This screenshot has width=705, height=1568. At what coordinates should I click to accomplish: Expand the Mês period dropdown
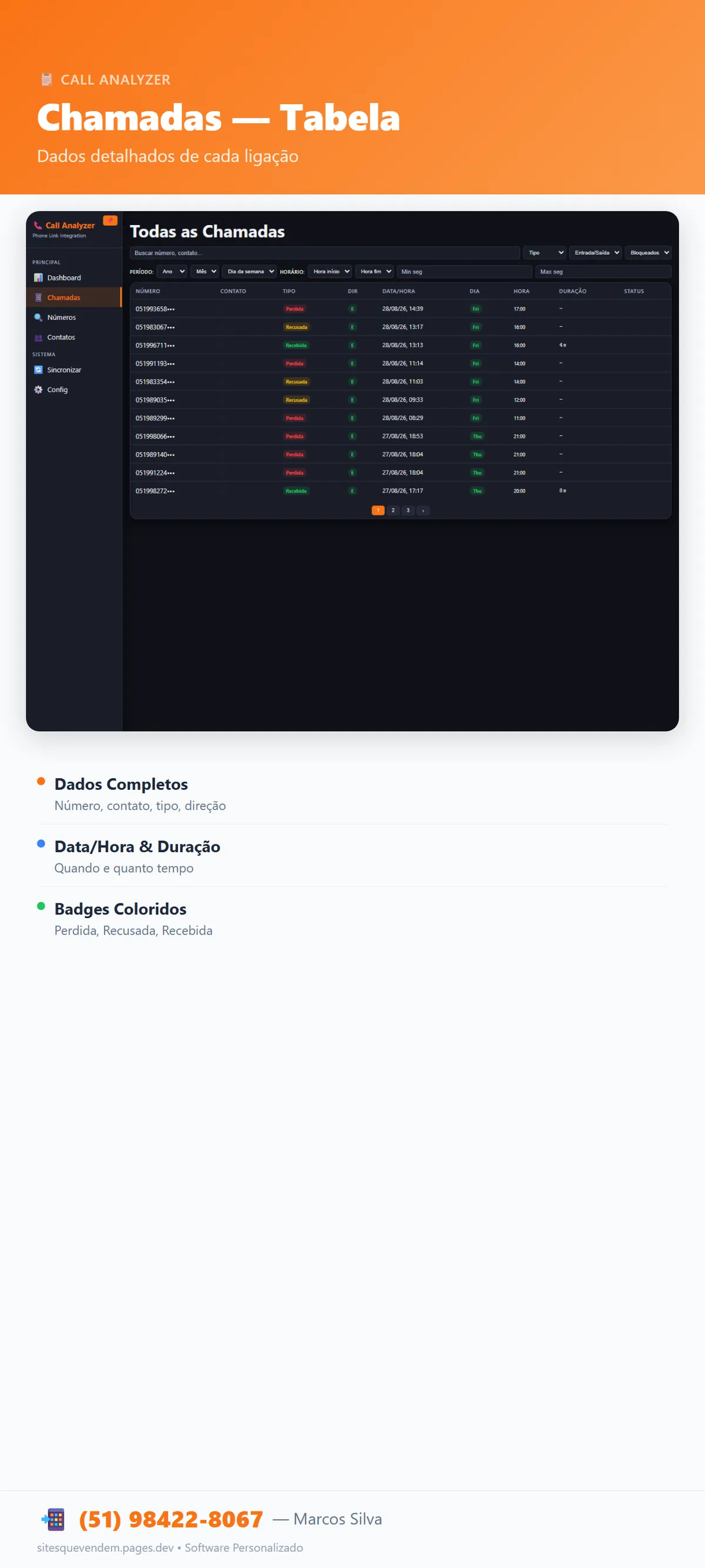204,272
